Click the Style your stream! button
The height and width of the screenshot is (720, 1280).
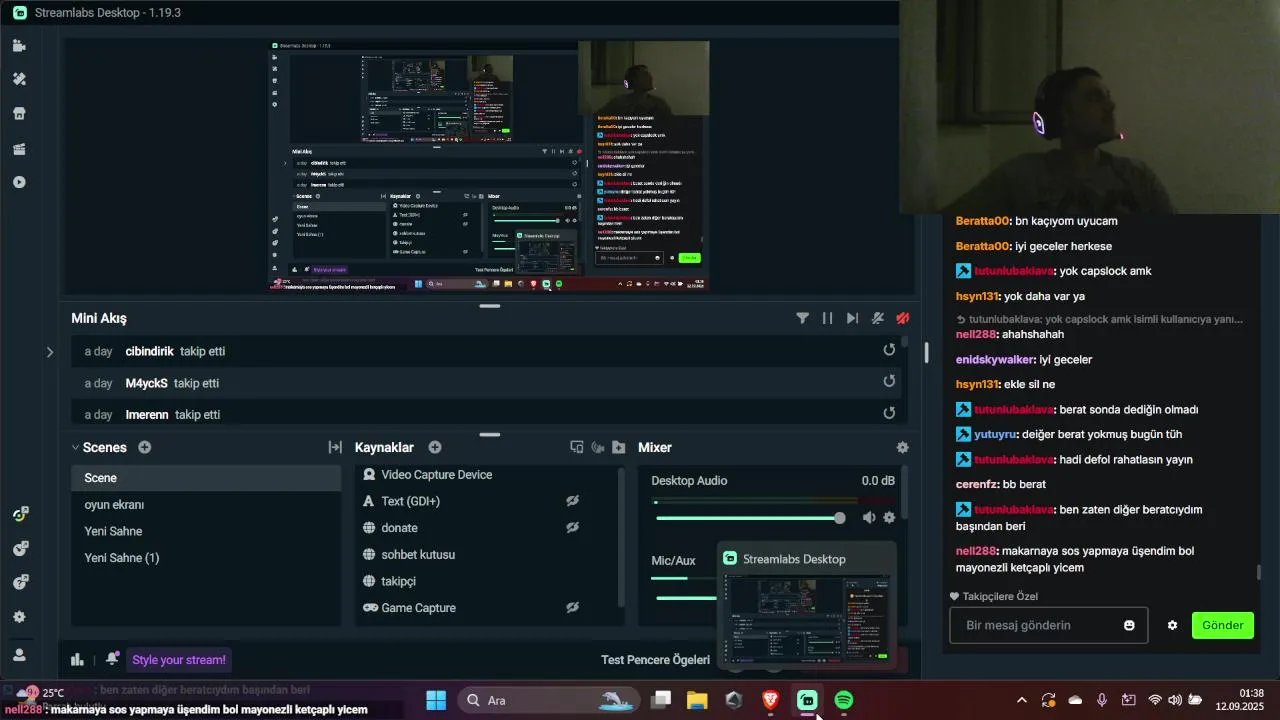tap(180, 659)
